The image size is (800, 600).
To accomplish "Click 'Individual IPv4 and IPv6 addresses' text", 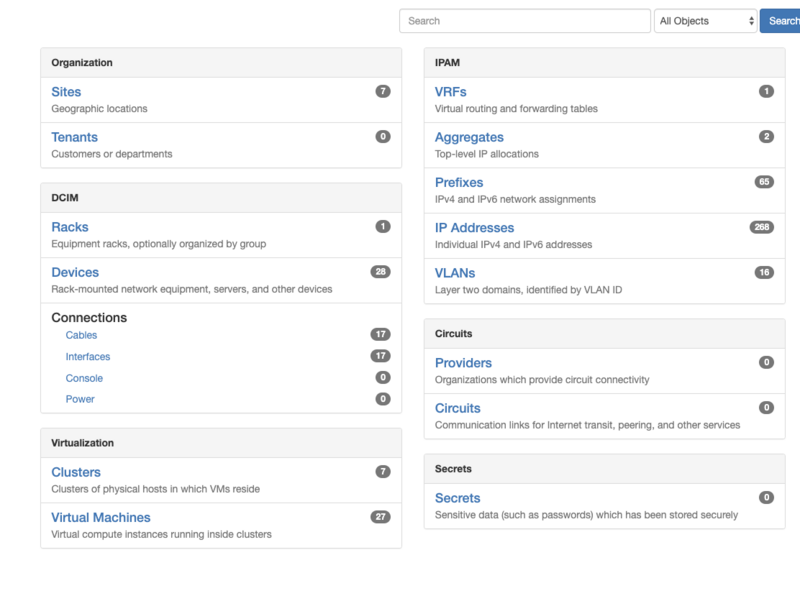I will [x=513, y=245].
